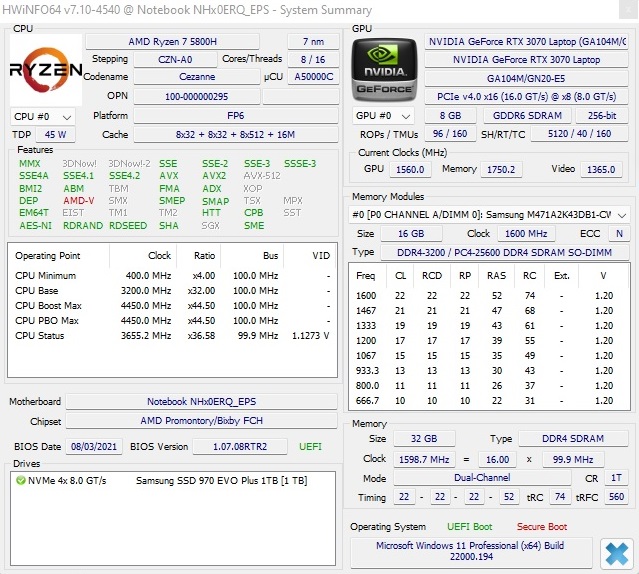Click GPU clock value 1560.0
The width and height of the screenshot is (639, 574).
(410, 169)
